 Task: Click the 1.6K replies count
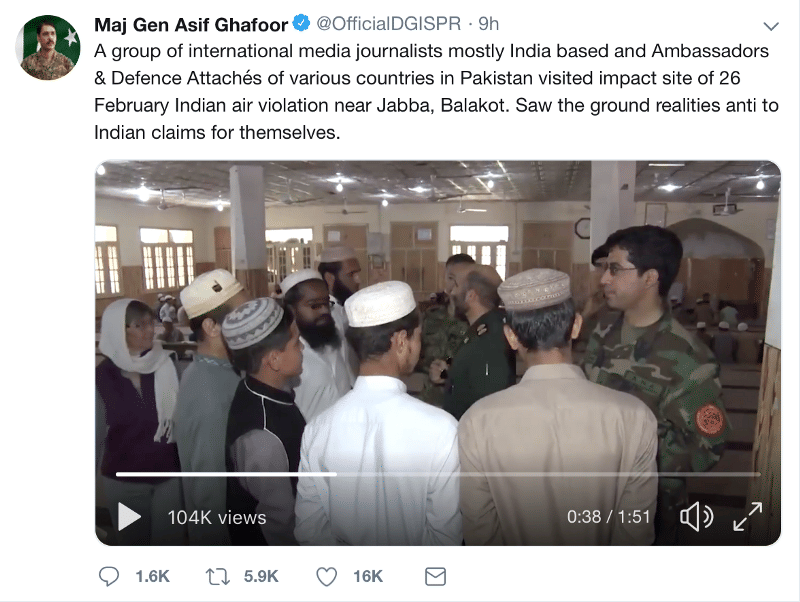pos(152,576)
